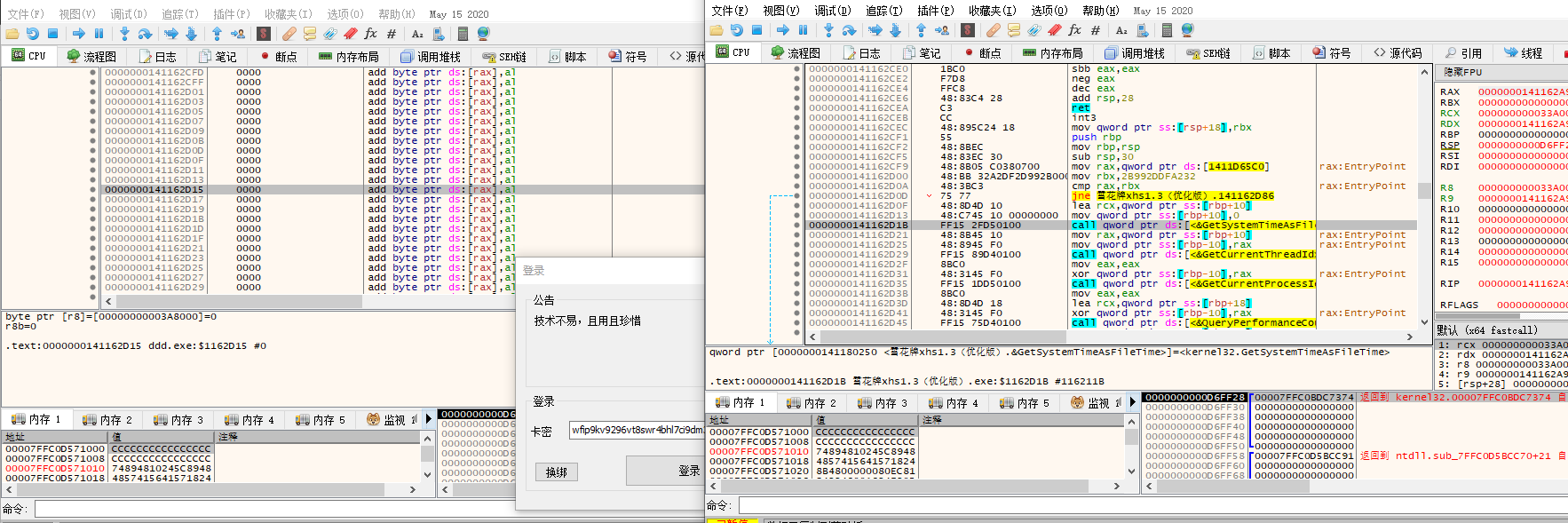The width and height of the screenshot is (1568, 523).
Task: Click Step Into icon in right debugger toolbar
Action: coord(828,30)
